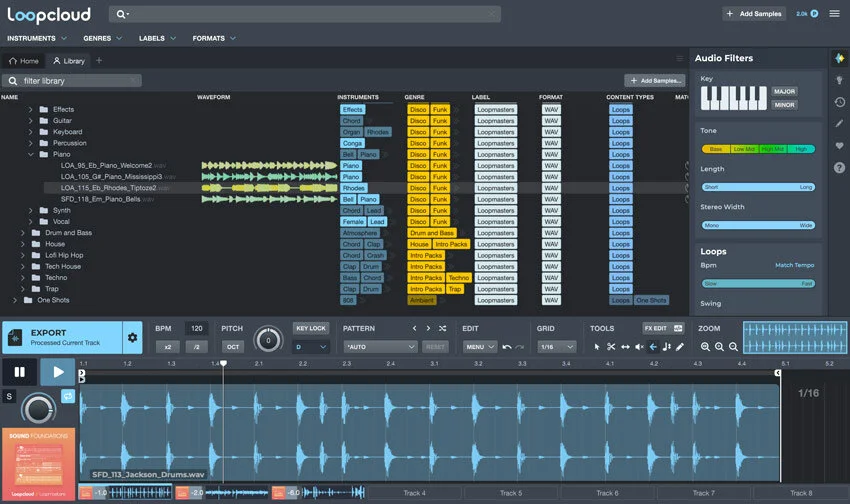This screenshot has height=504, width=850.
Task: Open export settings gear icon
Action: (132, 338)
